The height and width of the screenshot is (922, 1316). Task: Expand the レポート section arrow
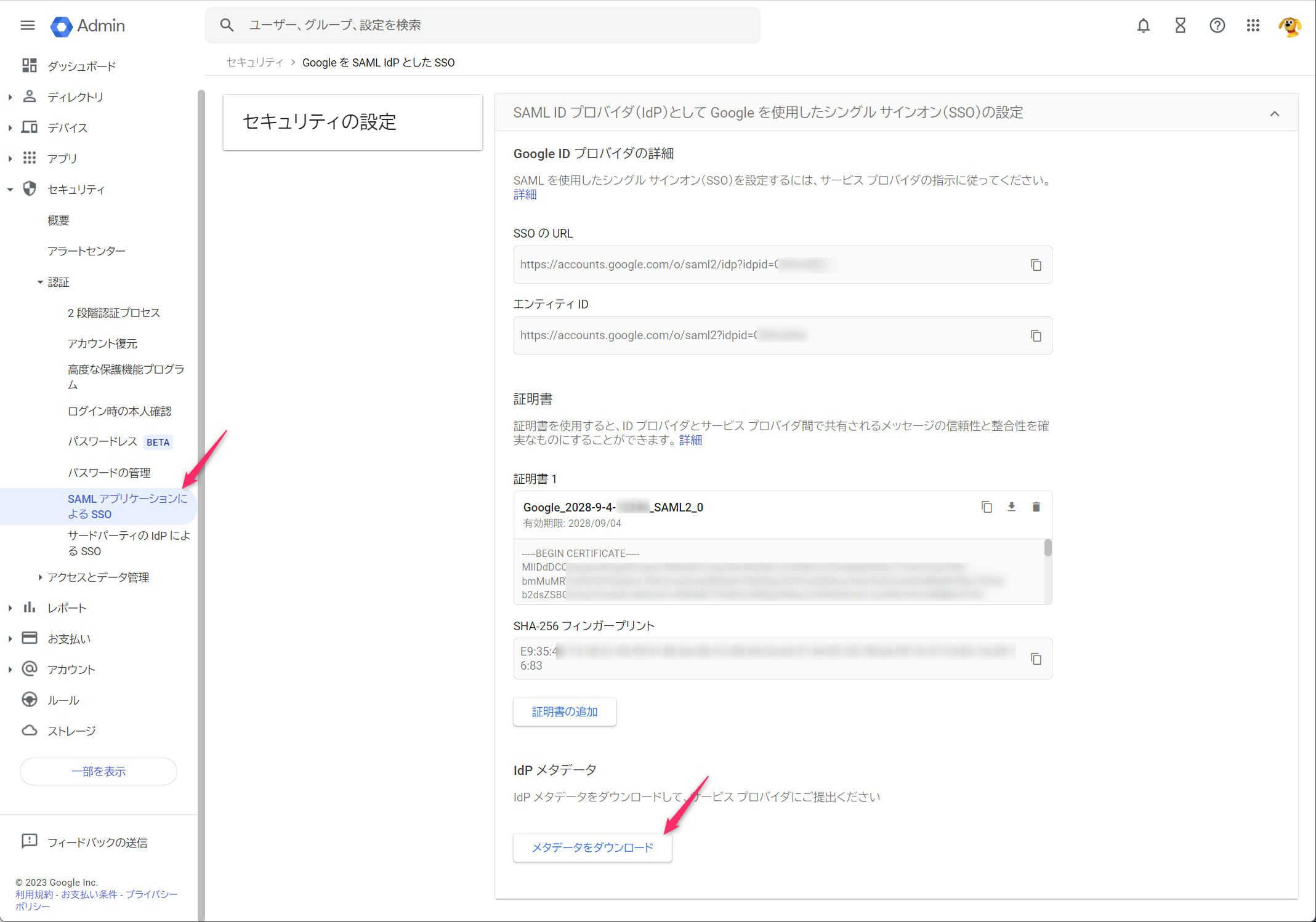(x=10, y=608)
